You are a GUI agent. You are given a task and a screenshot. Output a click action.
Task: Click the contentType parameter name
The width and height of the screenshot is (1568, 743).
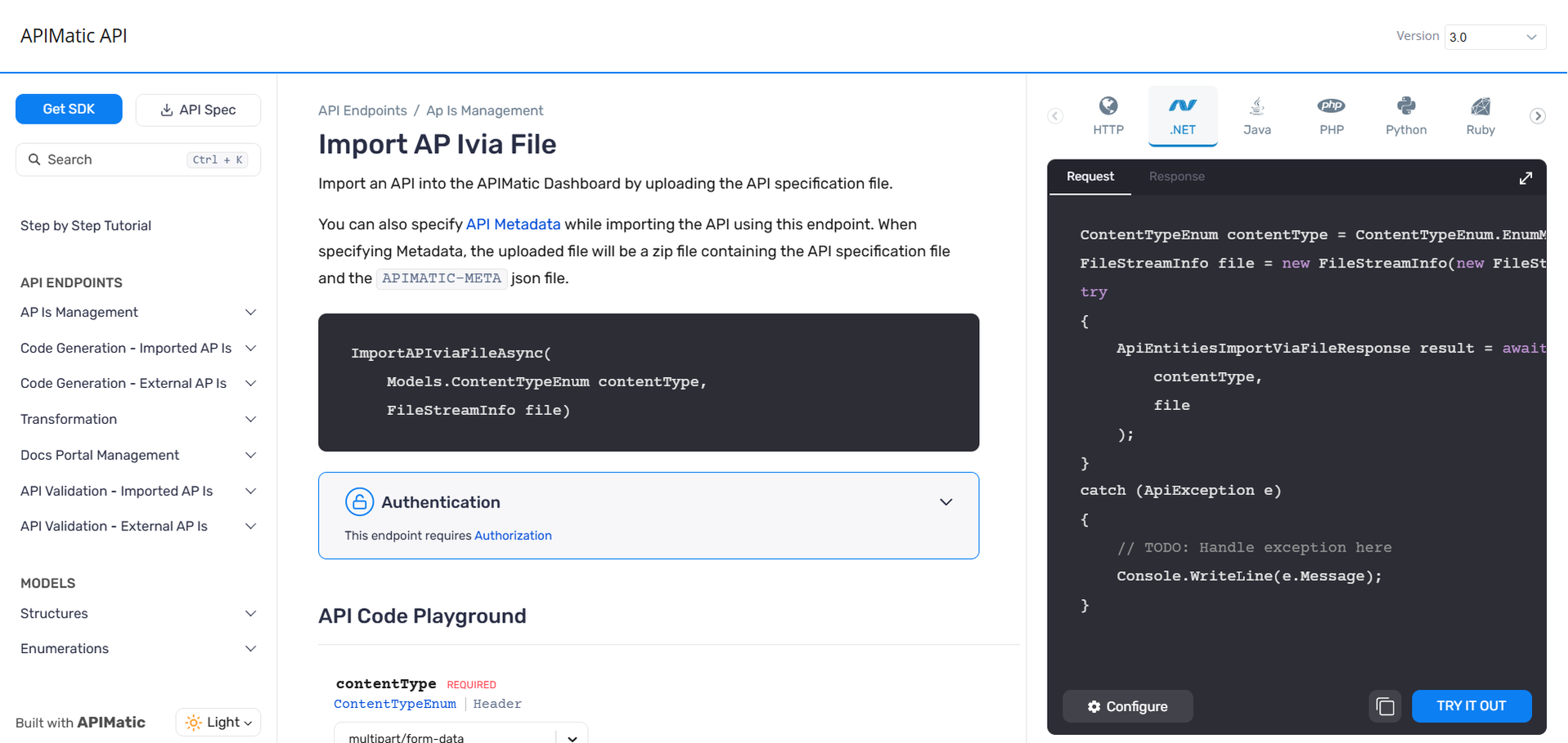pyautogui.click(x=386, y=683)
